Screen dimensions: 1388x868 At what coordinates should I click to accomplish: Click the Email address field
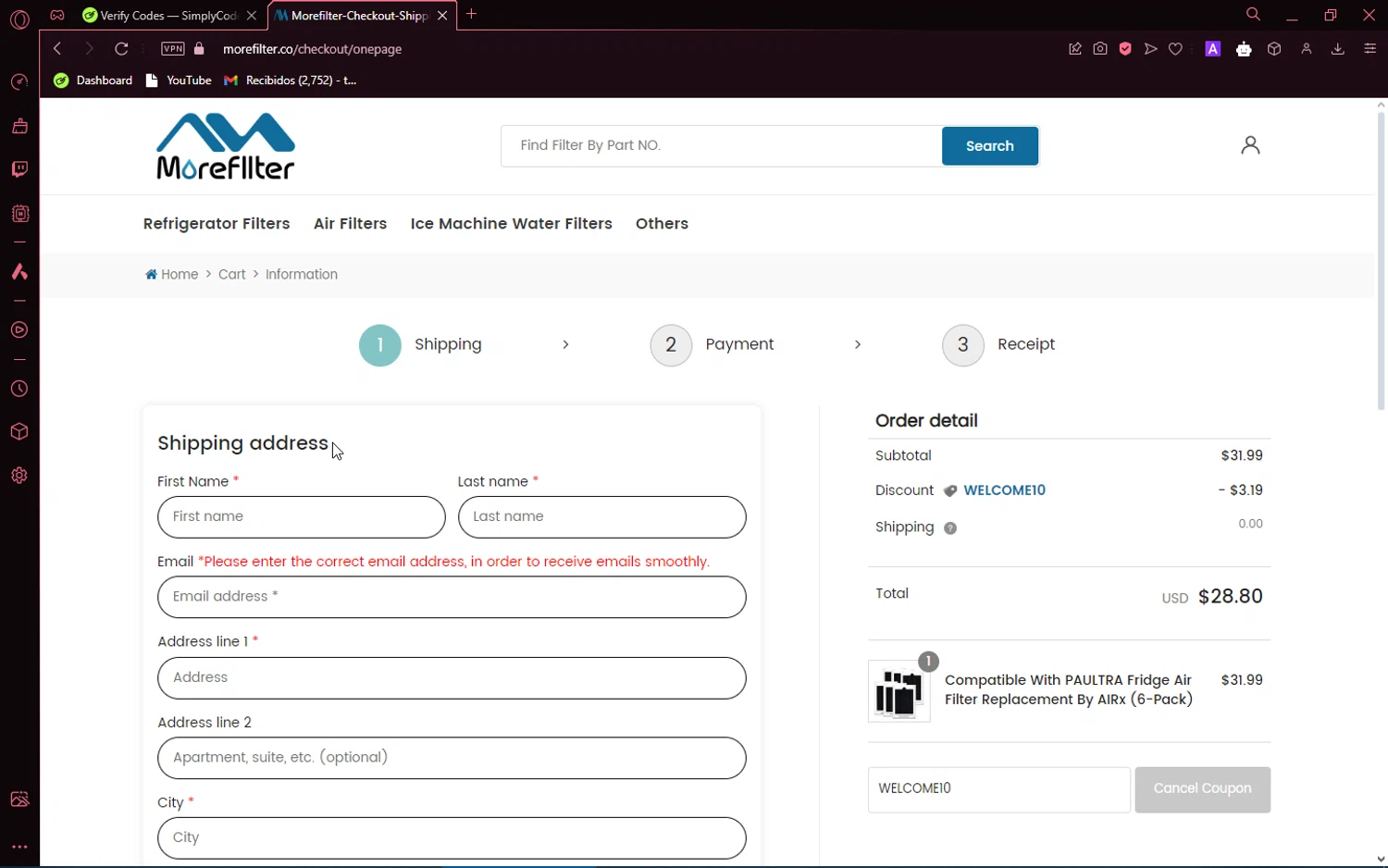point(452,598)
